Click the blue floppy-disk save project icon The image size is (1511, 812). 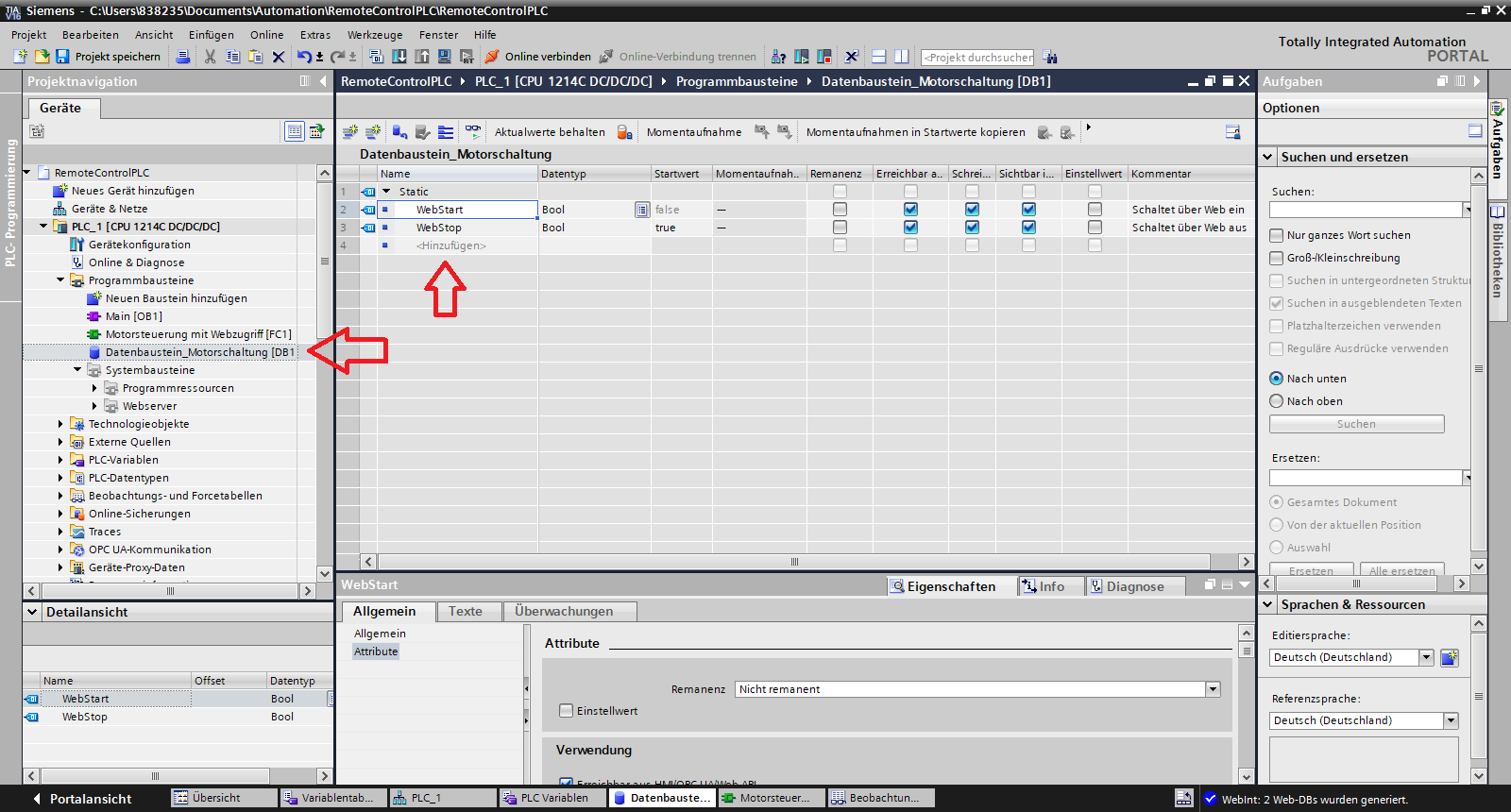point(62,57)
